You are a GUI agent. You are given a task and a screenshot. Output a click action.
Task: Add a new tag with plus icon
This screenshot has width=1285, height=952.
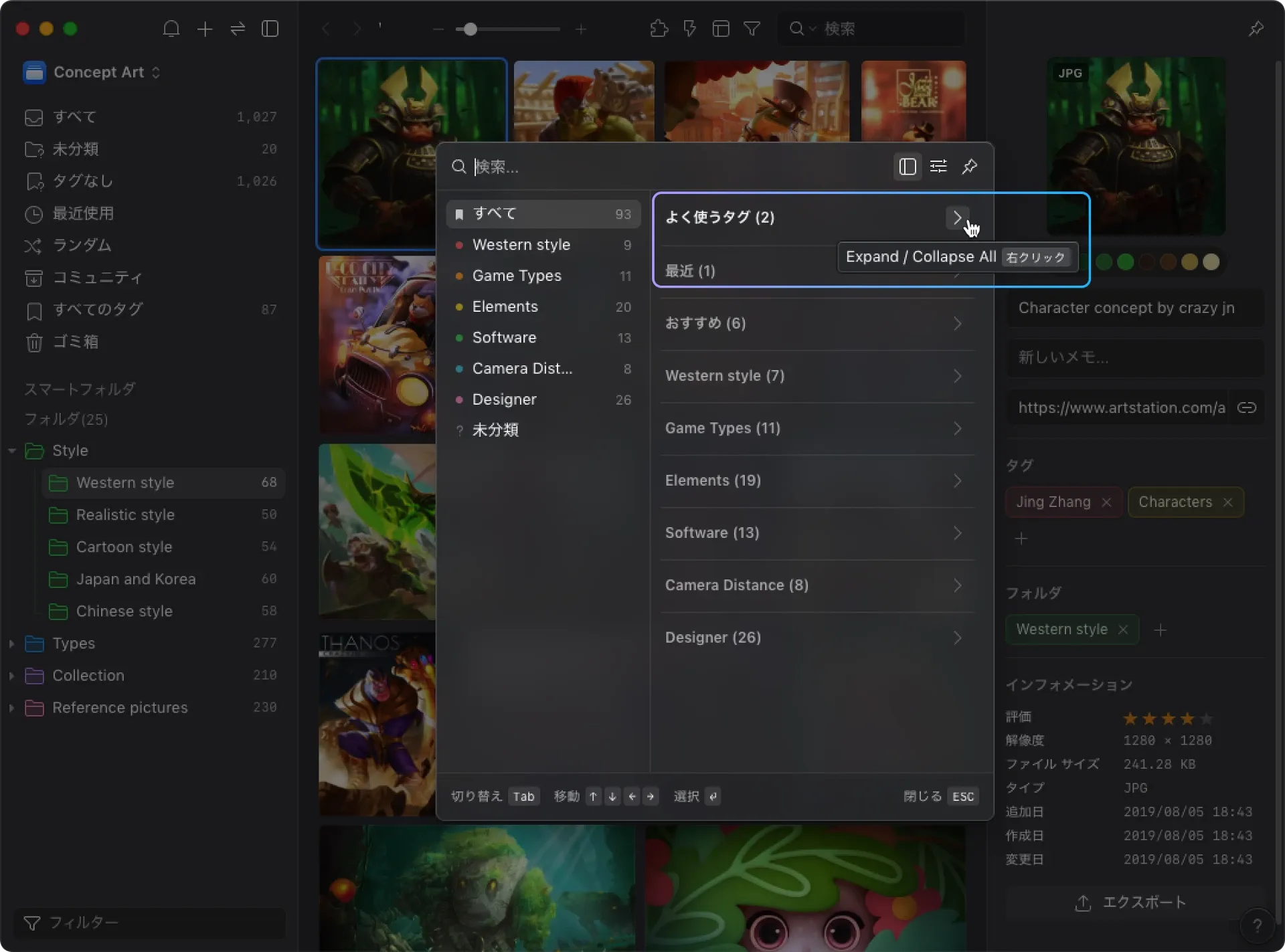pyautogui.click(x=1021, y=539)
